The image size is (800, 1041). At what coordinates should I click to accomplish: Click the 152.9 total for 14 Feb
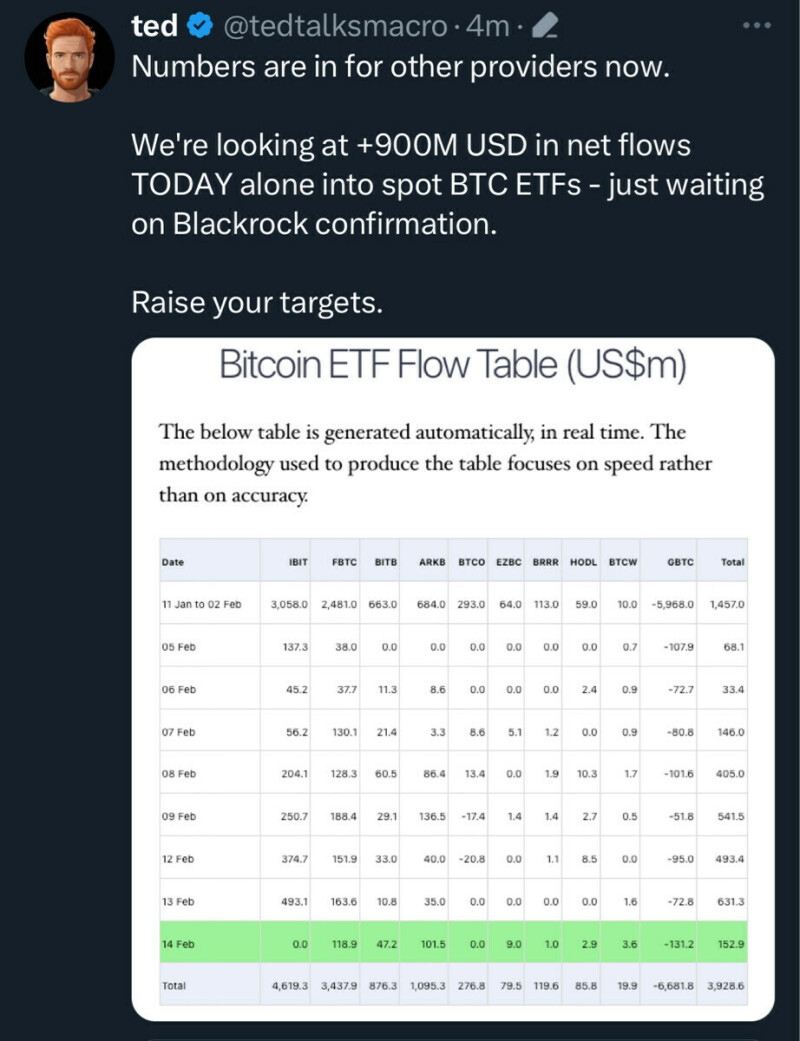[729, 943]
